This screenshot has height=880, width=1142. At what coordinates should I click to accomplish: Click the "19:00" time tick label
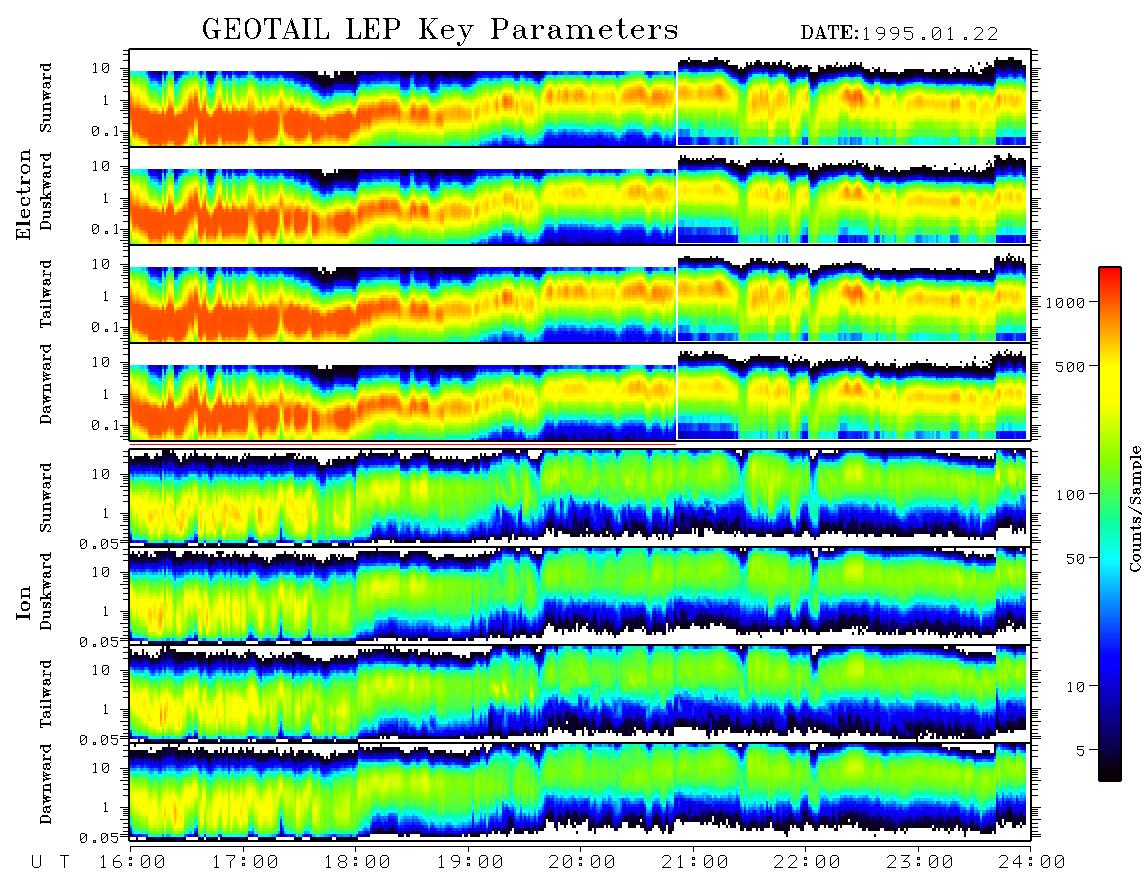pos(470,862)
